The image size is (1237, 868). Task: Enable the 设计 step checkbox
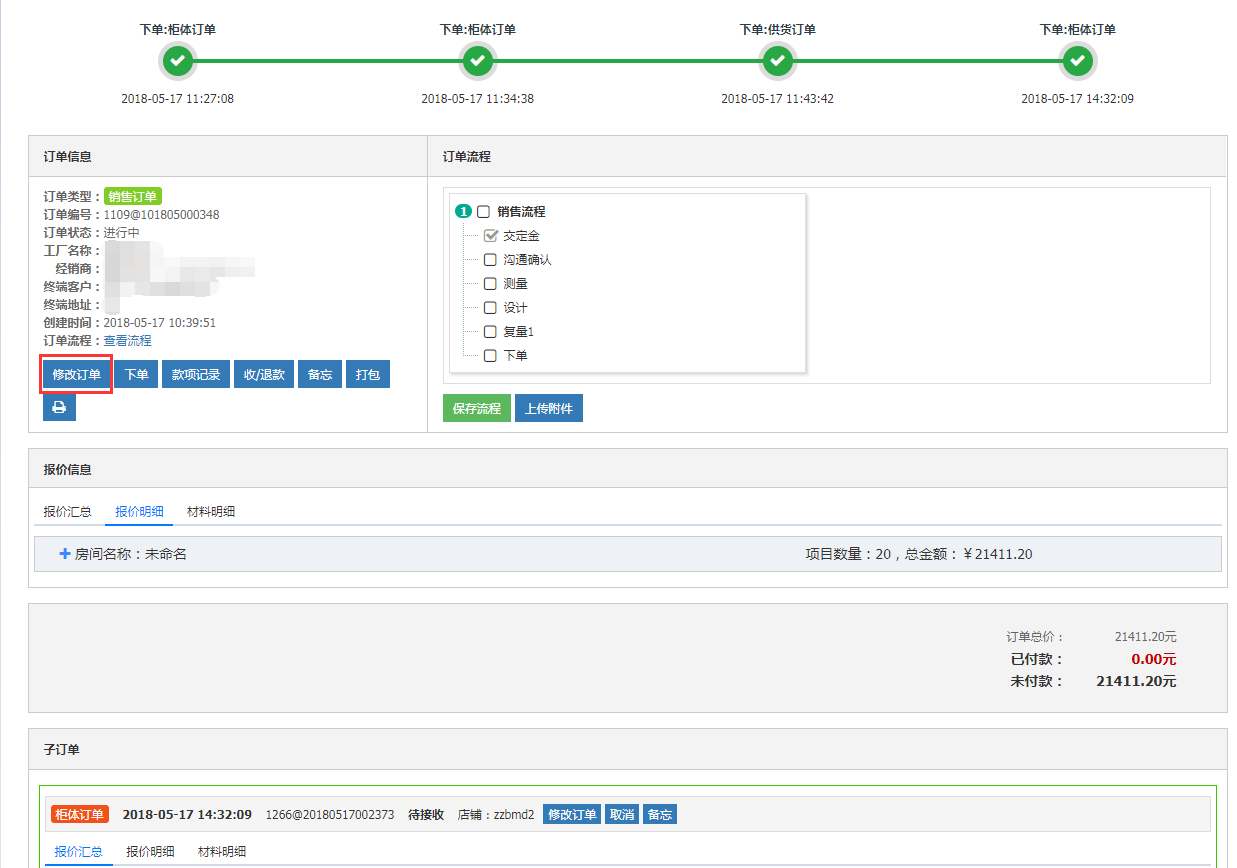point(490,308)
